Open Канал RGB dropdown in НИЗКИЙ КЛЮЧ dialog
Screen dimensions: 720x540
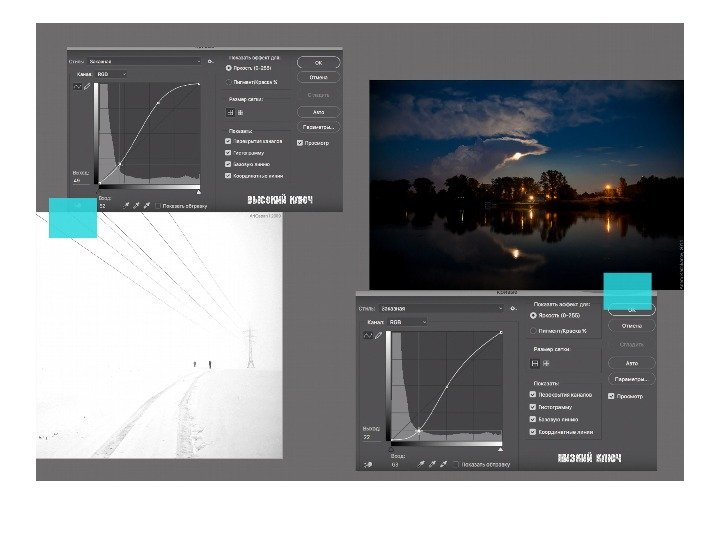pyautogui.click(x=407, y=322)
